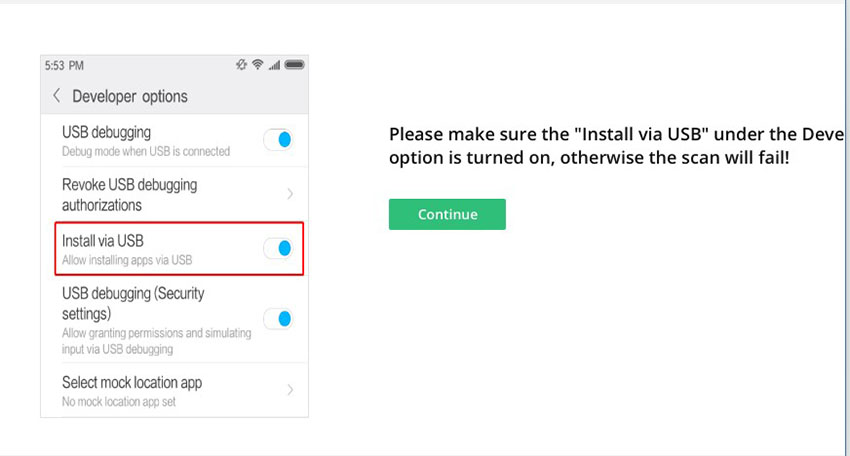This screenshot has width=850, height=456.
Task: Disable the USB debugging switch
Action: tap(279, 140)
